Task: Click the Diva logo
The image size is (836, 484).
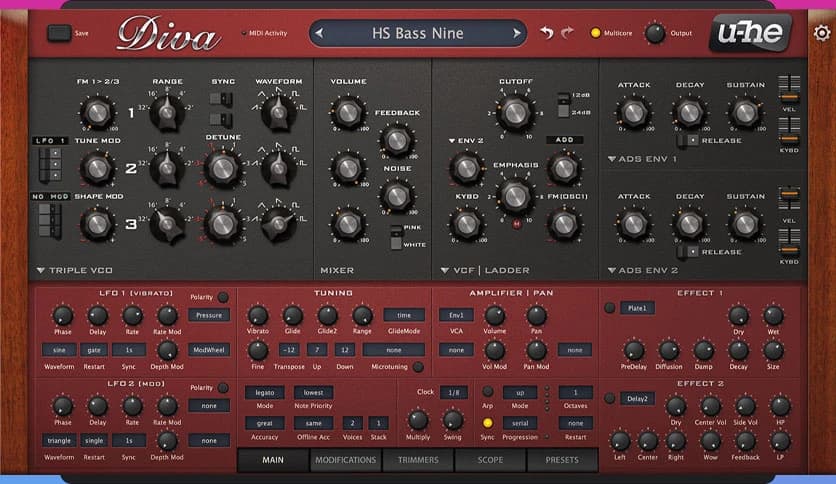Action: pyautogui.click(x=169, y=36)
